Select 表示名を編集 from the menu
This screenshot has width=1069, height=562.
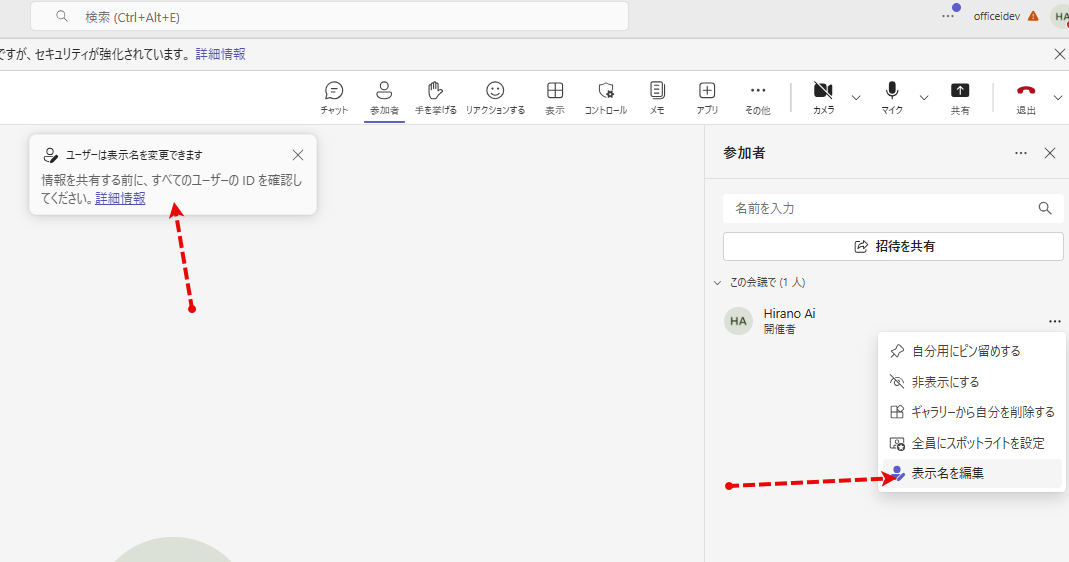tap(947, 473)
